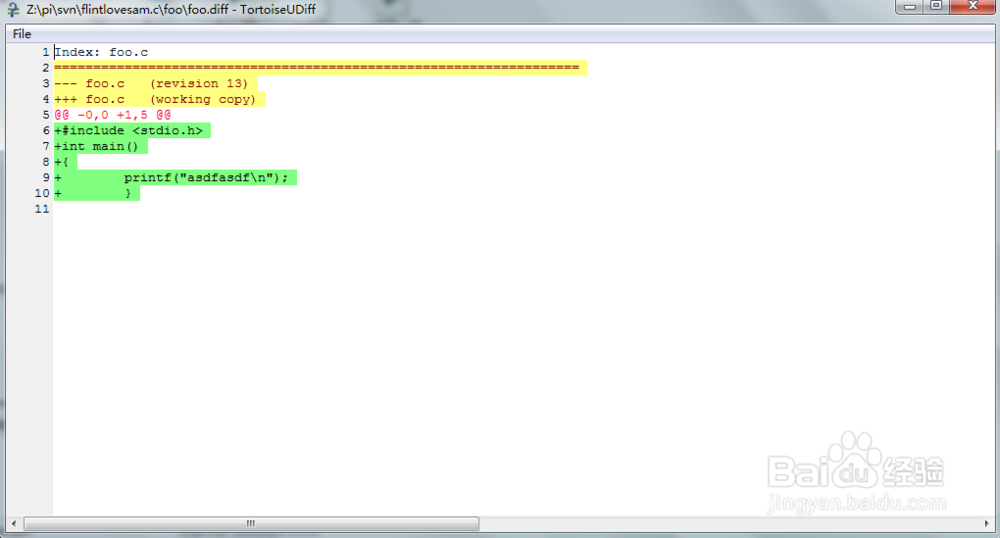Click the printf("asdfasdf\n") line
1000x538 pixels.
175,178
